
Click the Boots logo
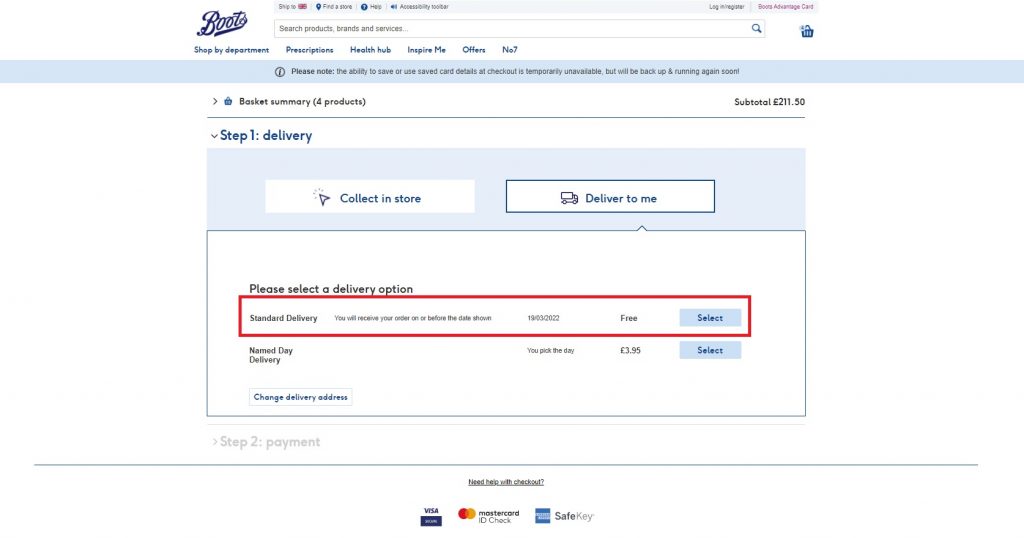222,23
